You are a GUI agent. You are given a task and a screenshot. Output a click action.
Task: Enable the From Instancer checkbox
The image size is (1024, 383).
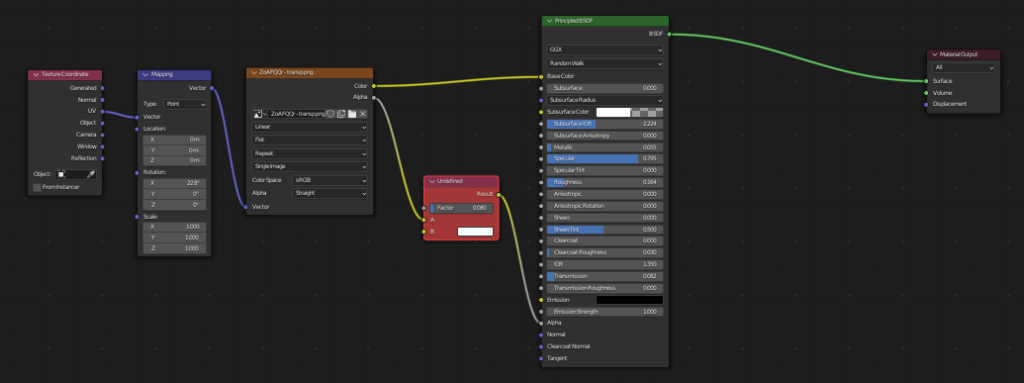coord(37,187)
